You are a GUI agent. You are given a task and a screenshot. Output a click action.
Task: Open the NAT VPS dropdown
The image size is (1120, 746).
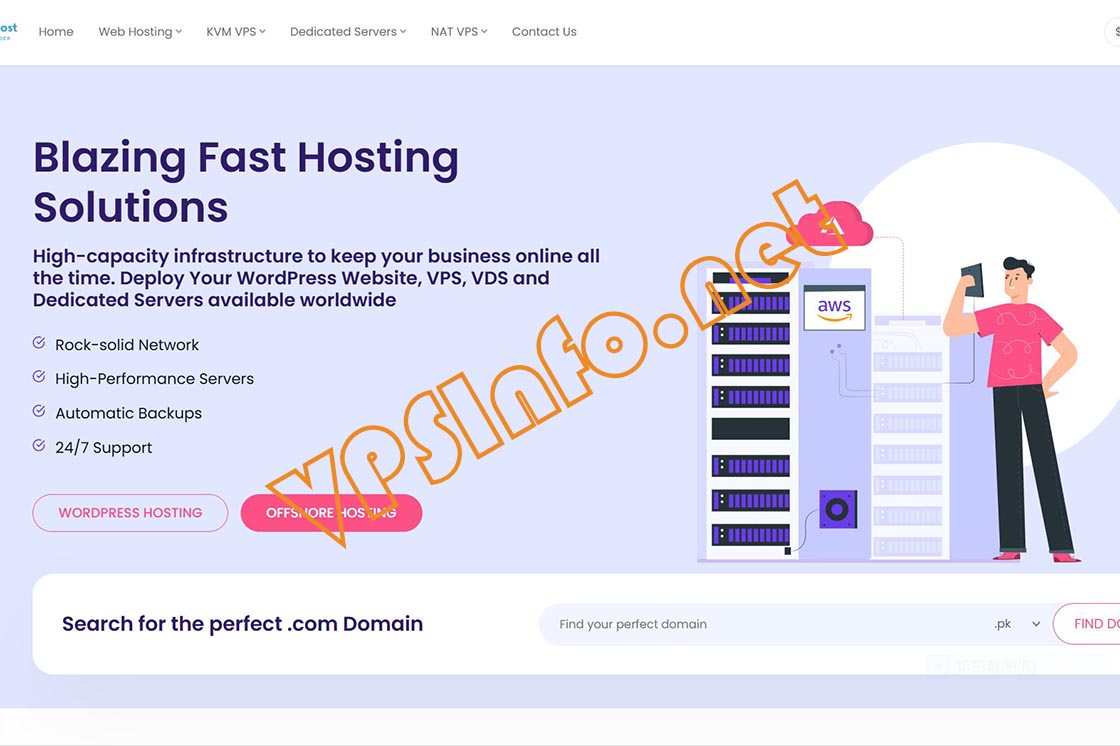(x=459, y=31)
